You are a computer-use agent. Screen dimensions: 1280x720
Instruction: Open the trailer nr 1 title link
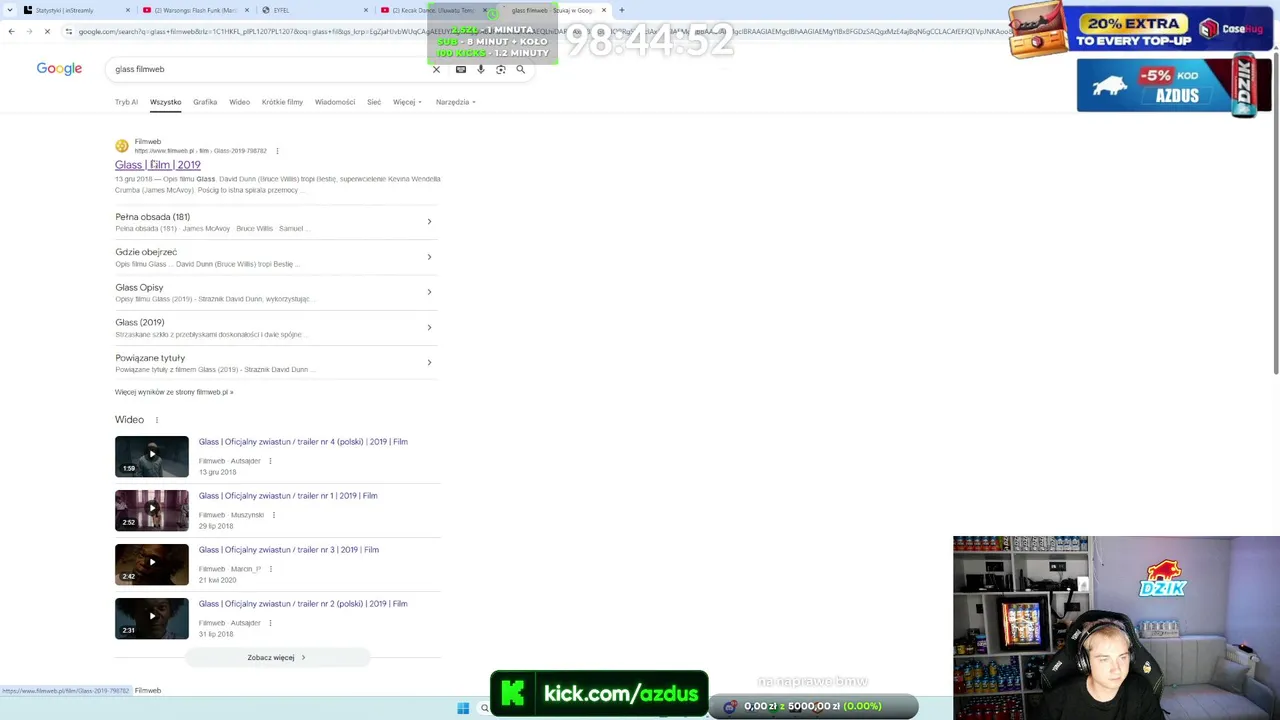coord(288,496)
